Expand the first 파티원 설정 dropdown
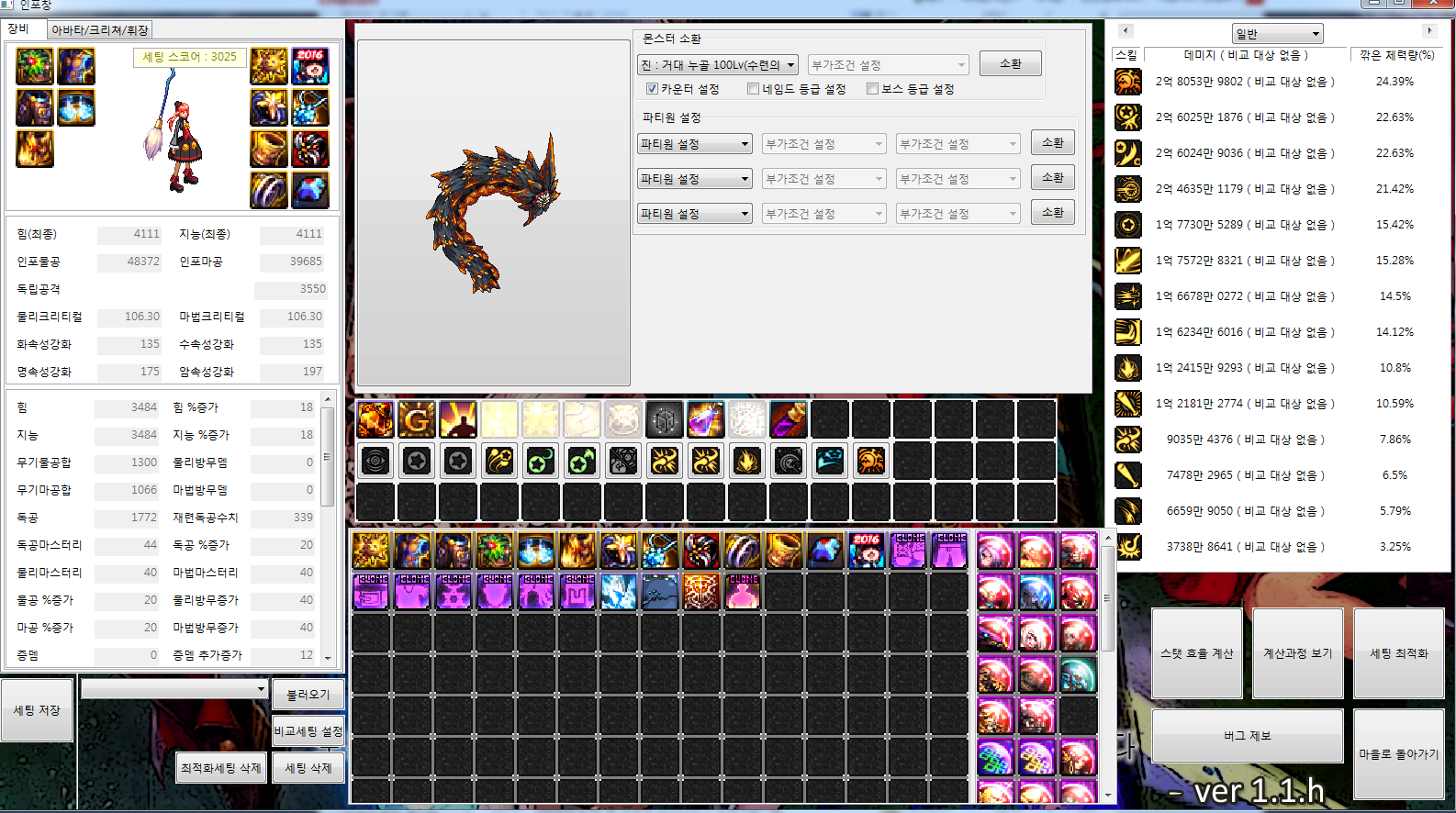The image size is (1456, 813). point(695,144)
